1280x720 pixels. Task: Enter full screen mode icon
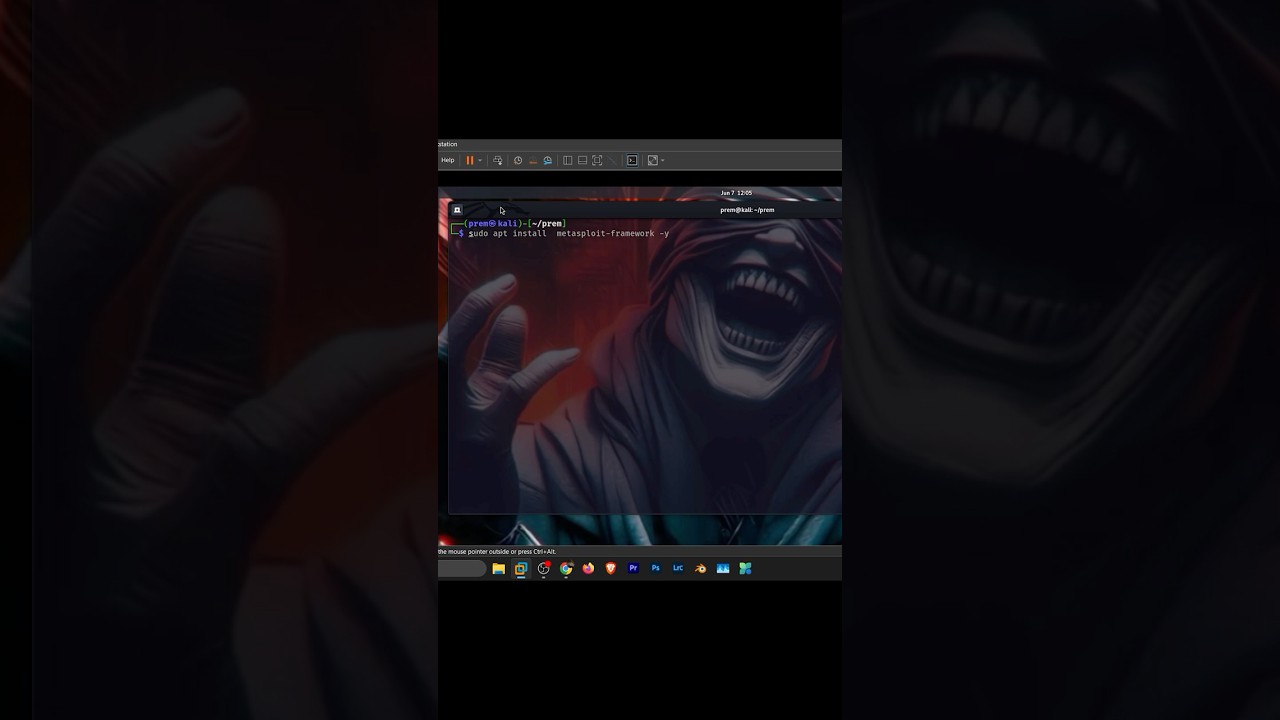597,160
